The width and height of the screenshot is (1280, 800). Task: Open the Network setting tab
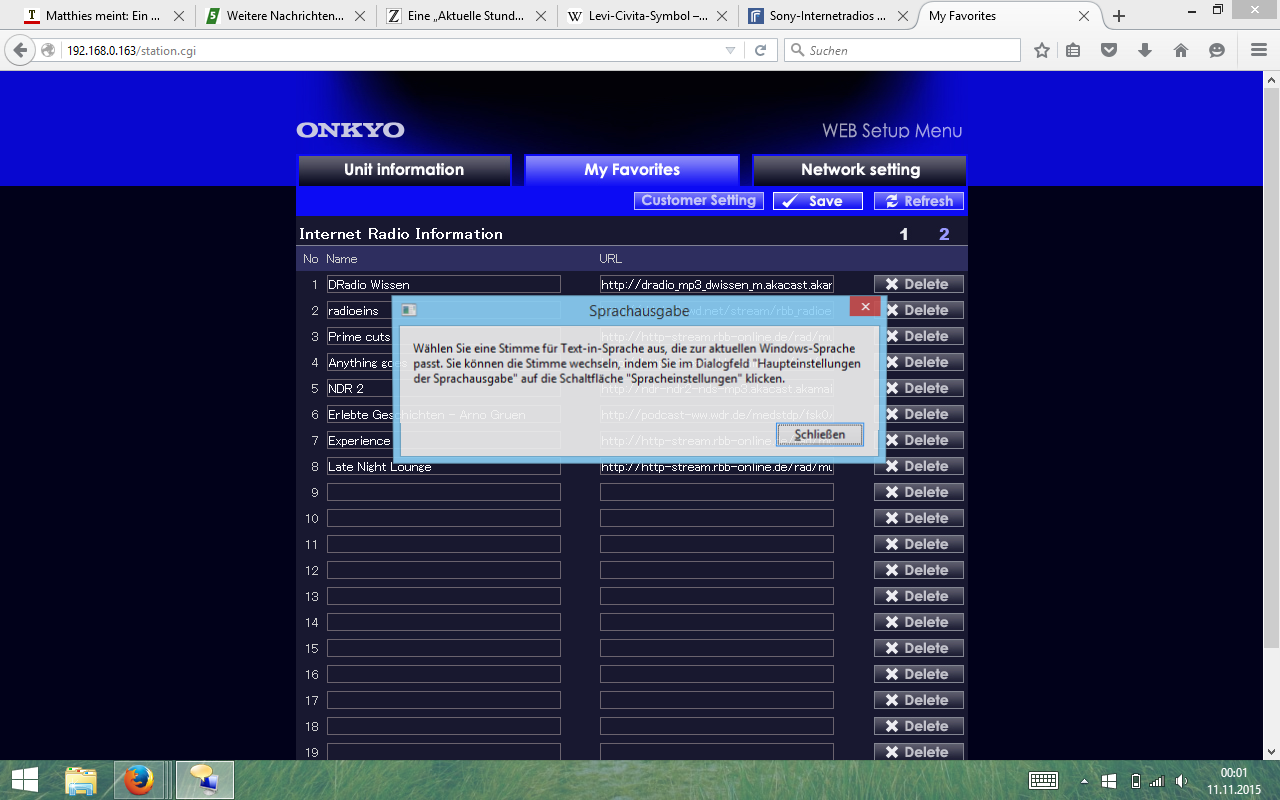tap(859, 170)
